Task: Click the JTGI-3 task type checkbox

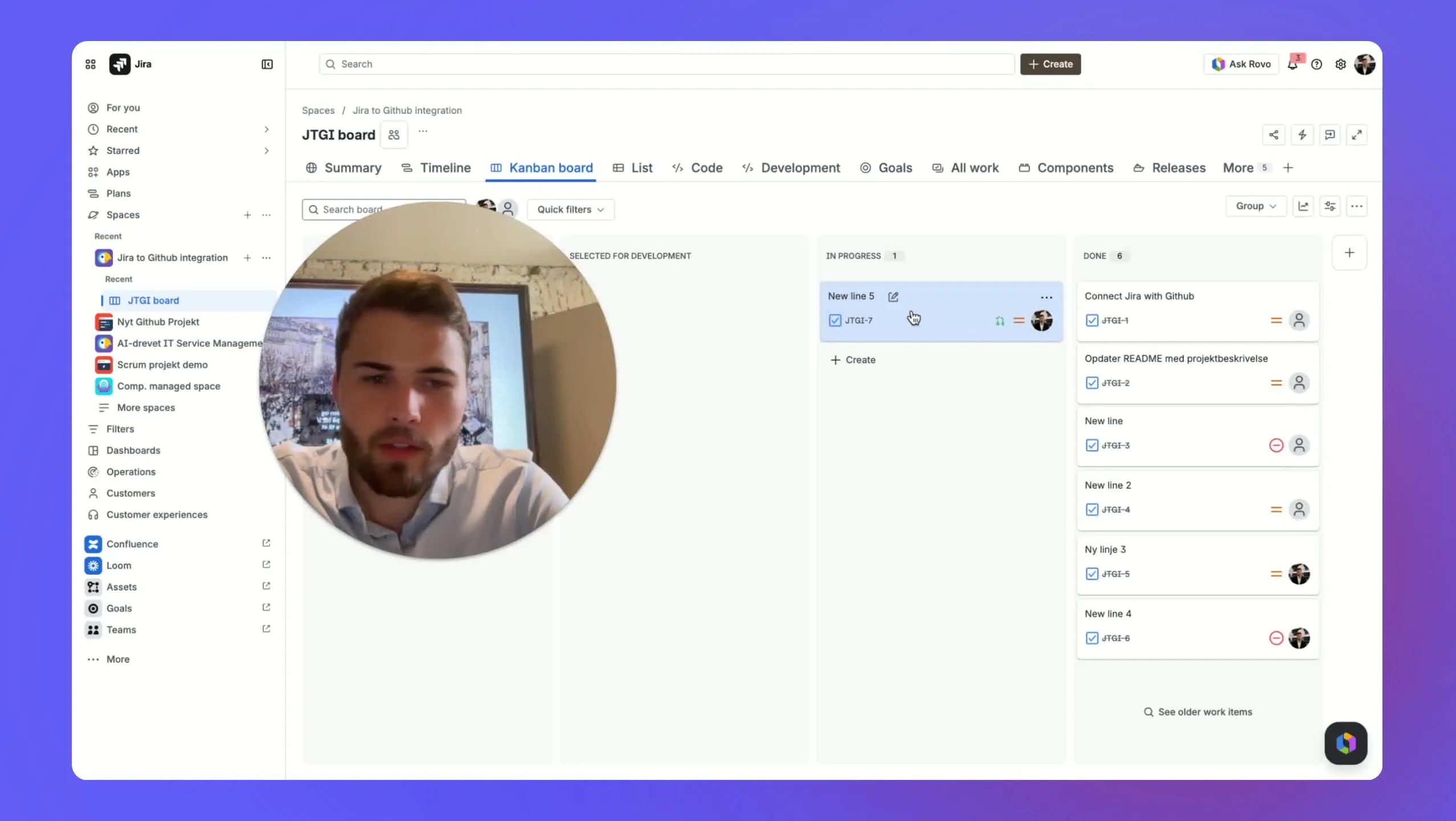Action: click(x=1092, y=445)
